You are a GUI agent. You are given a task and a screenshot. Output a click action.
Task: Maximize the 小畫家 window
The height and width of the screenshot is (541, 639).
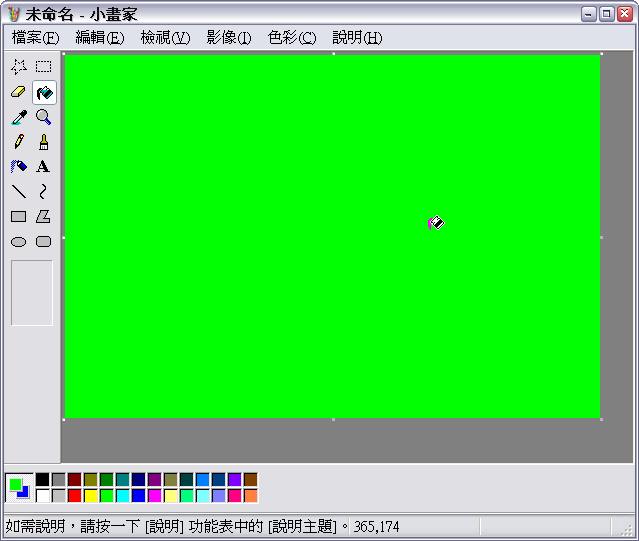pos(606,15)
